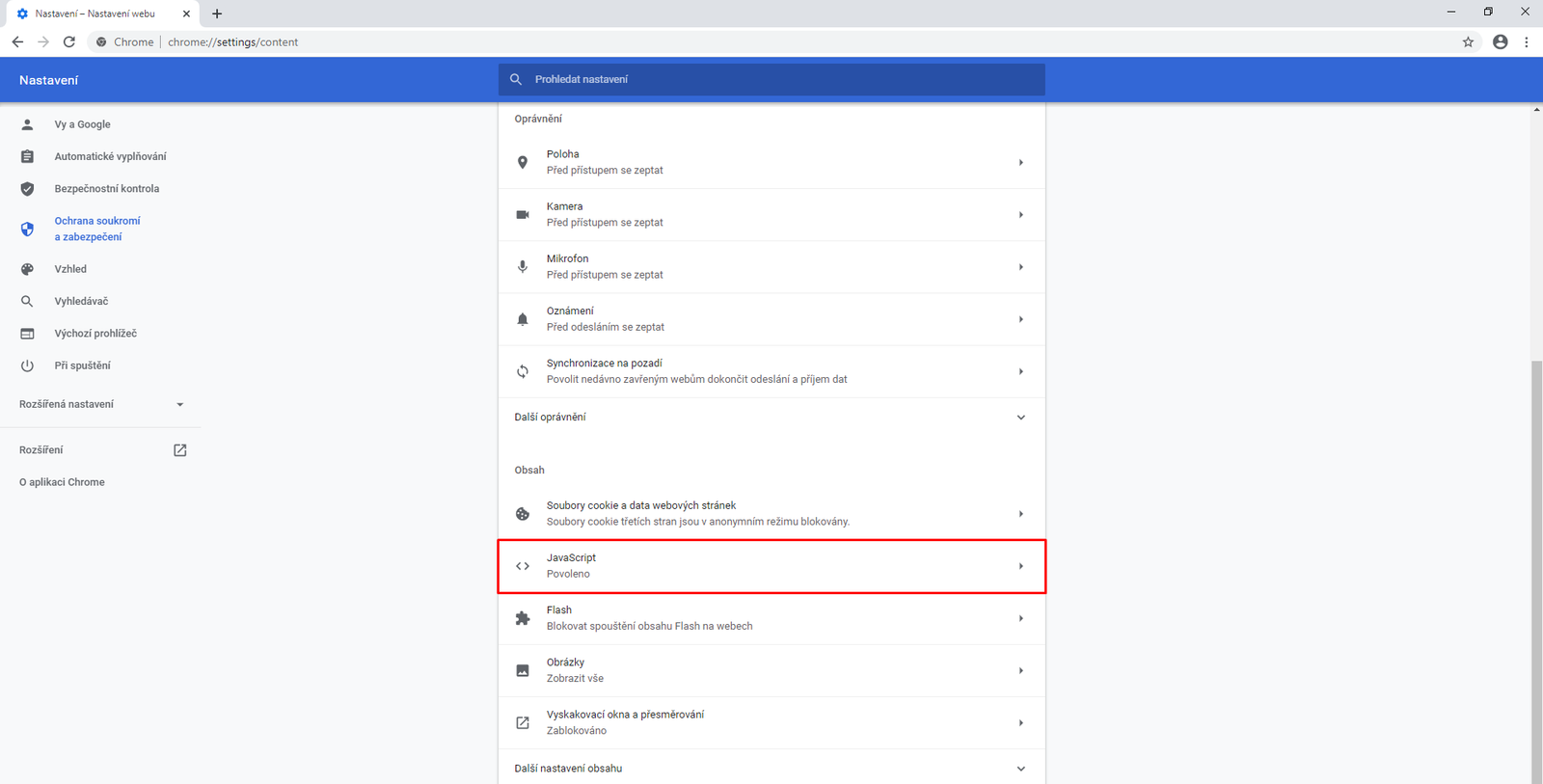1543x784 pixels.
Task: Close the Nastavení tab
Action: (186, 14)
